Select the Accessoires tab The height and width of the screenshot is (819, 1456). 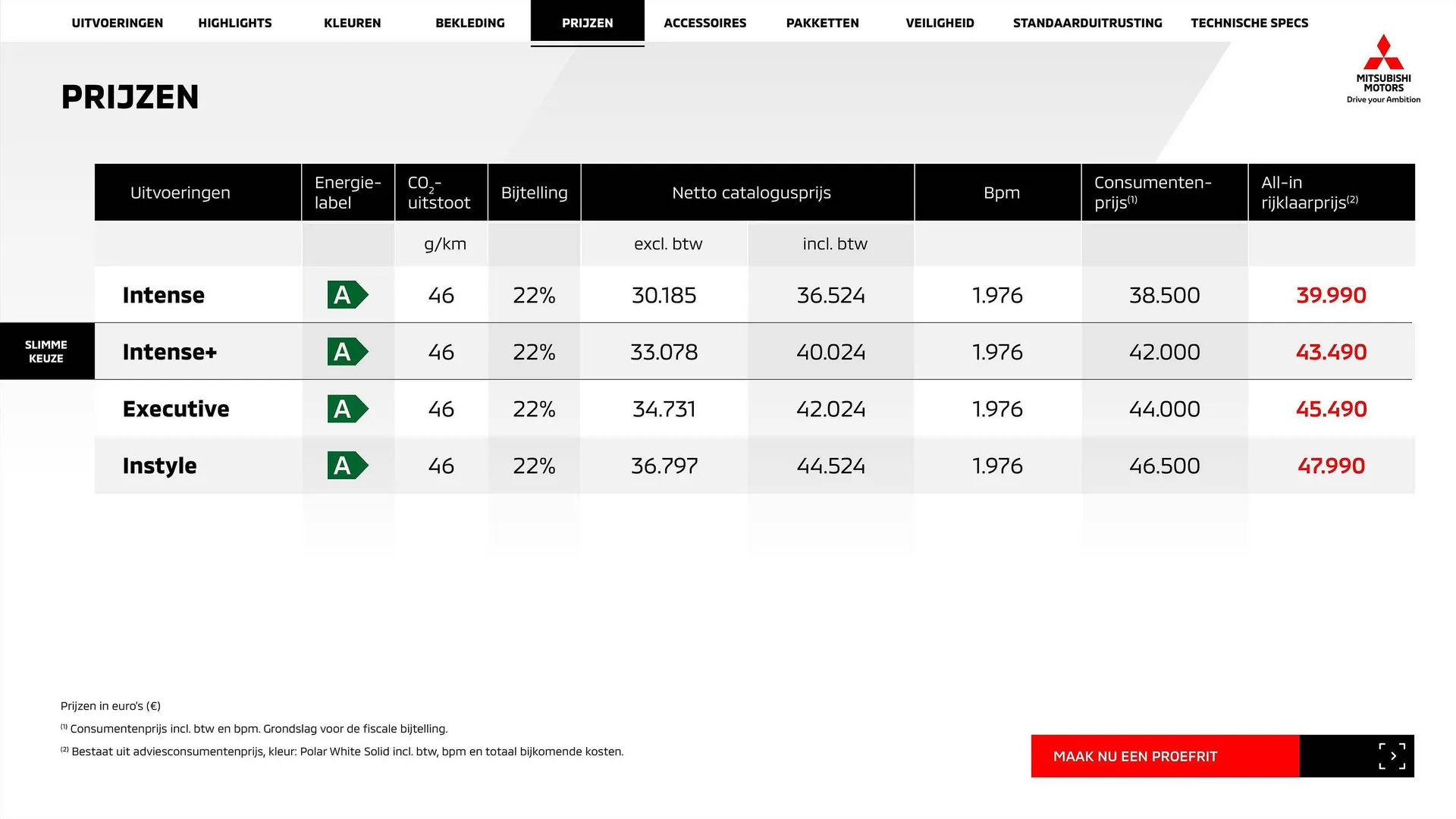[705, 23]
